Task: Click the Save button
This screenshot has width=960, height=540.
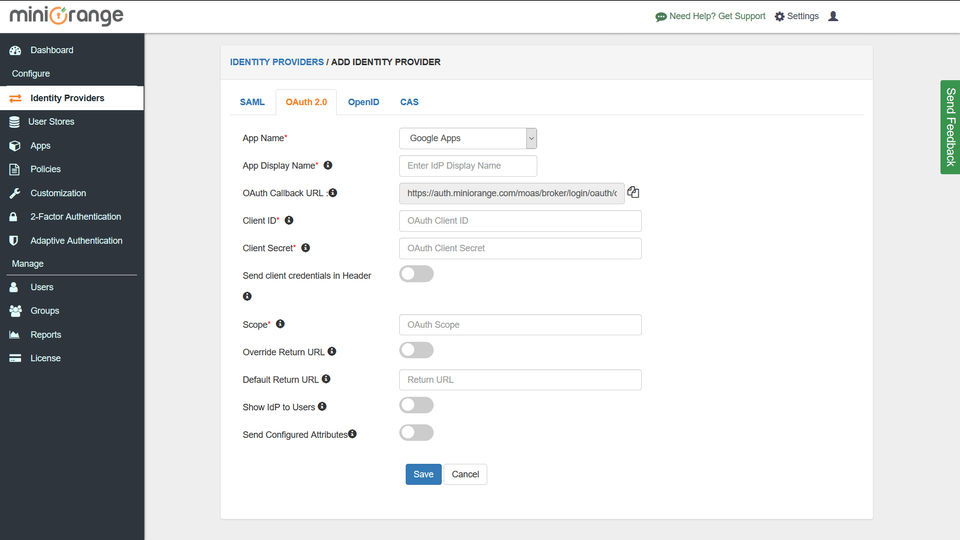Action: click(x=423, y=474)
